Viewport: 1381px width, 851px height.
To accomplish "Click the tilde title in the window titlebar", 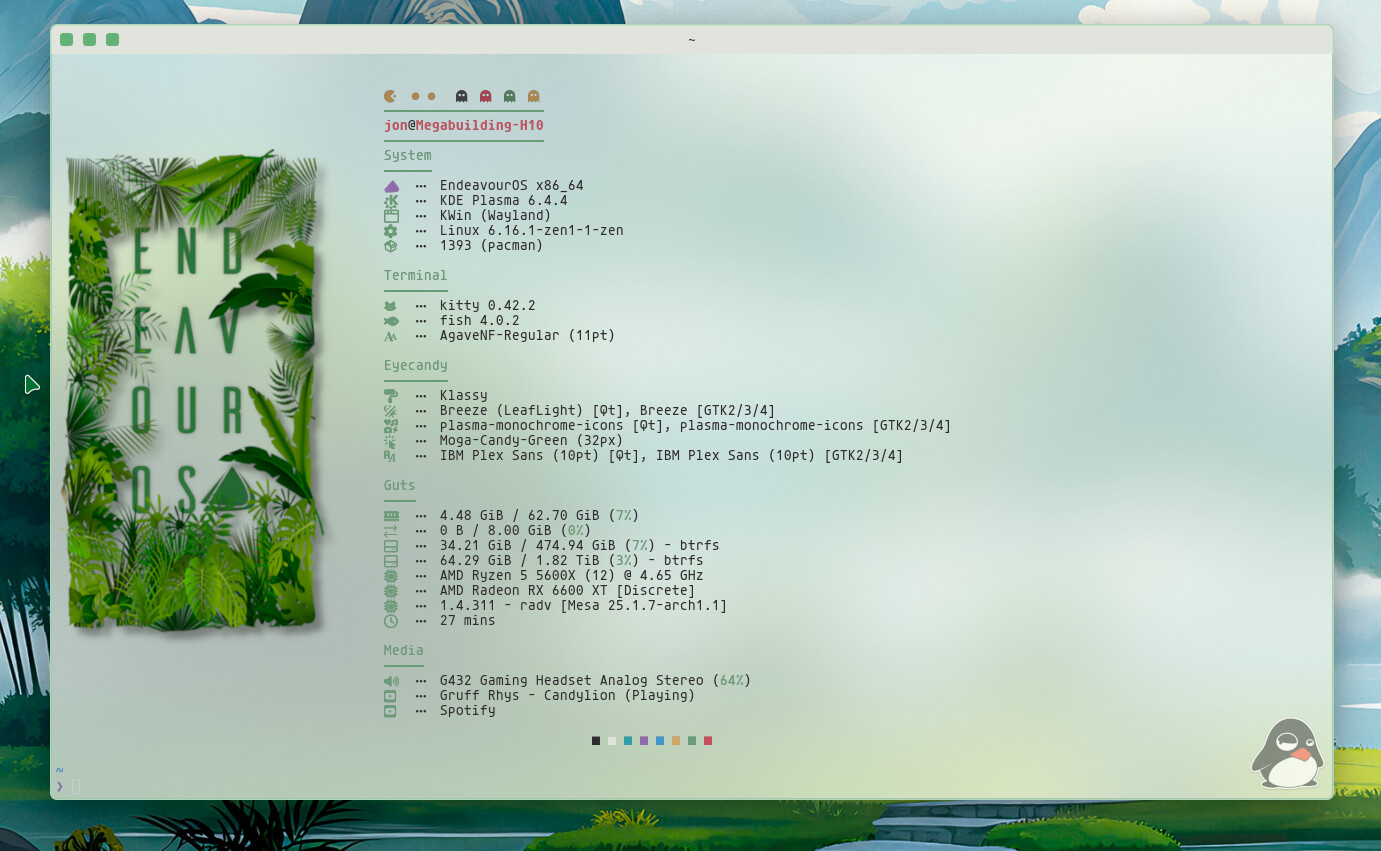I will pyautogui.click(x=691, y=40).
